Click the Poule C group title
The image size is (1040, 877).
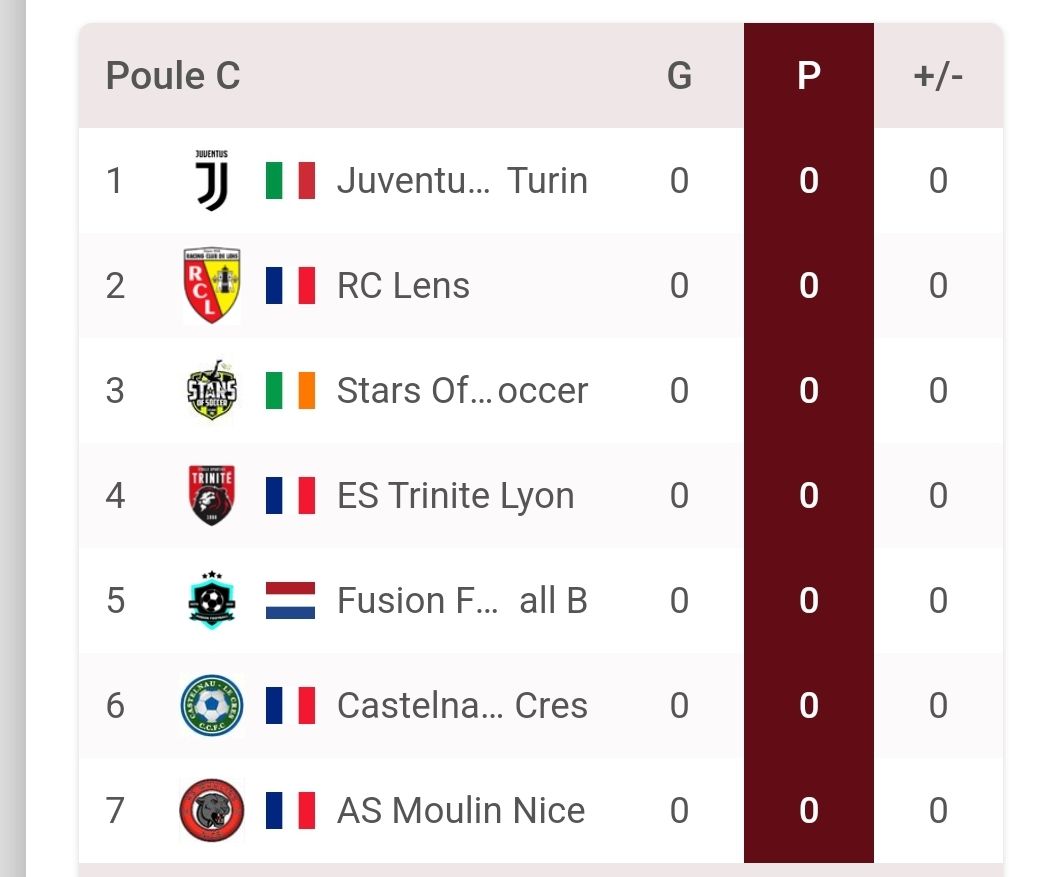pyautogui.click(x=173, y=76)
